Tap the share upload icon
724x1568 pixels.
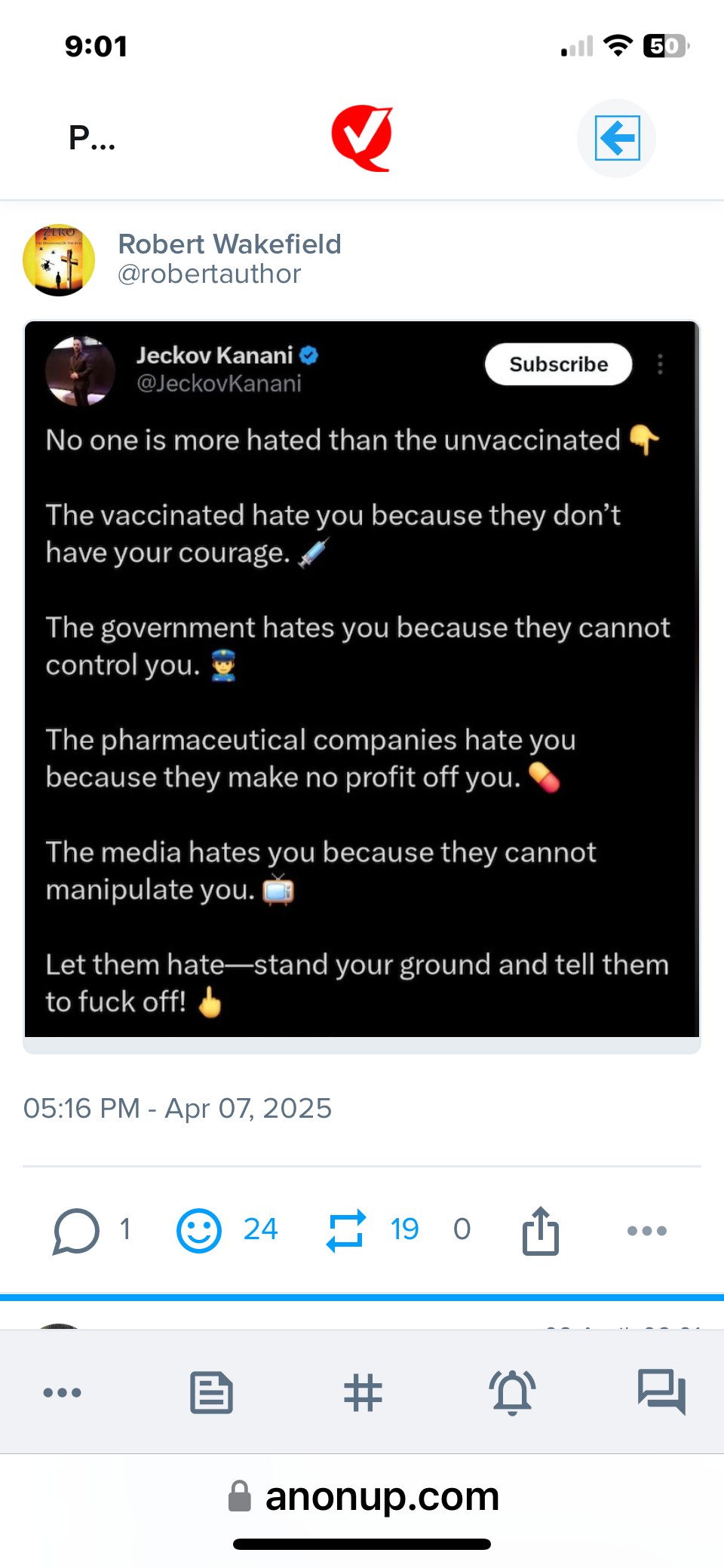coord(541,1231)
